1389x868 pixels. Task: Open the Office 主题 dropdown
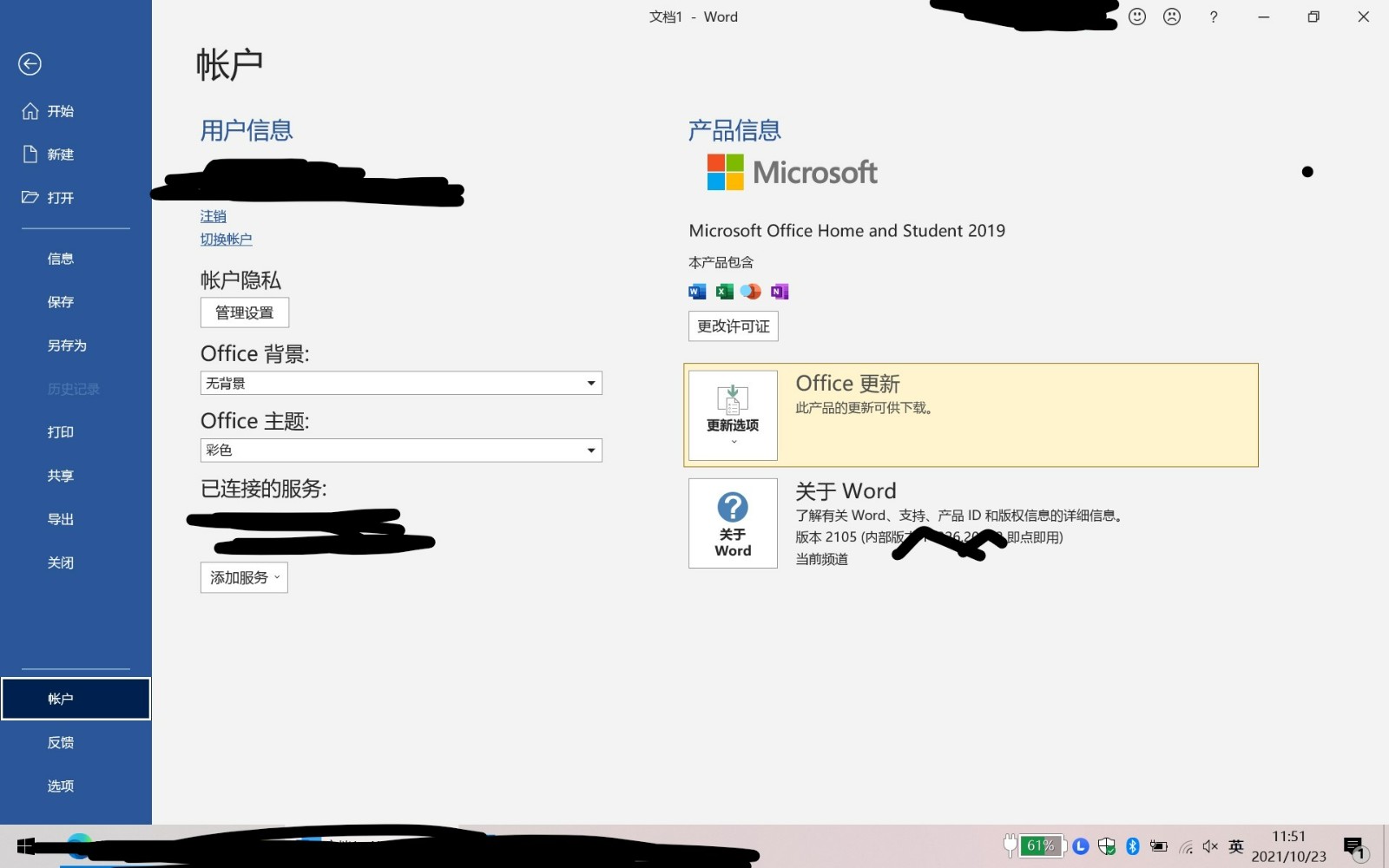[401, 450]
